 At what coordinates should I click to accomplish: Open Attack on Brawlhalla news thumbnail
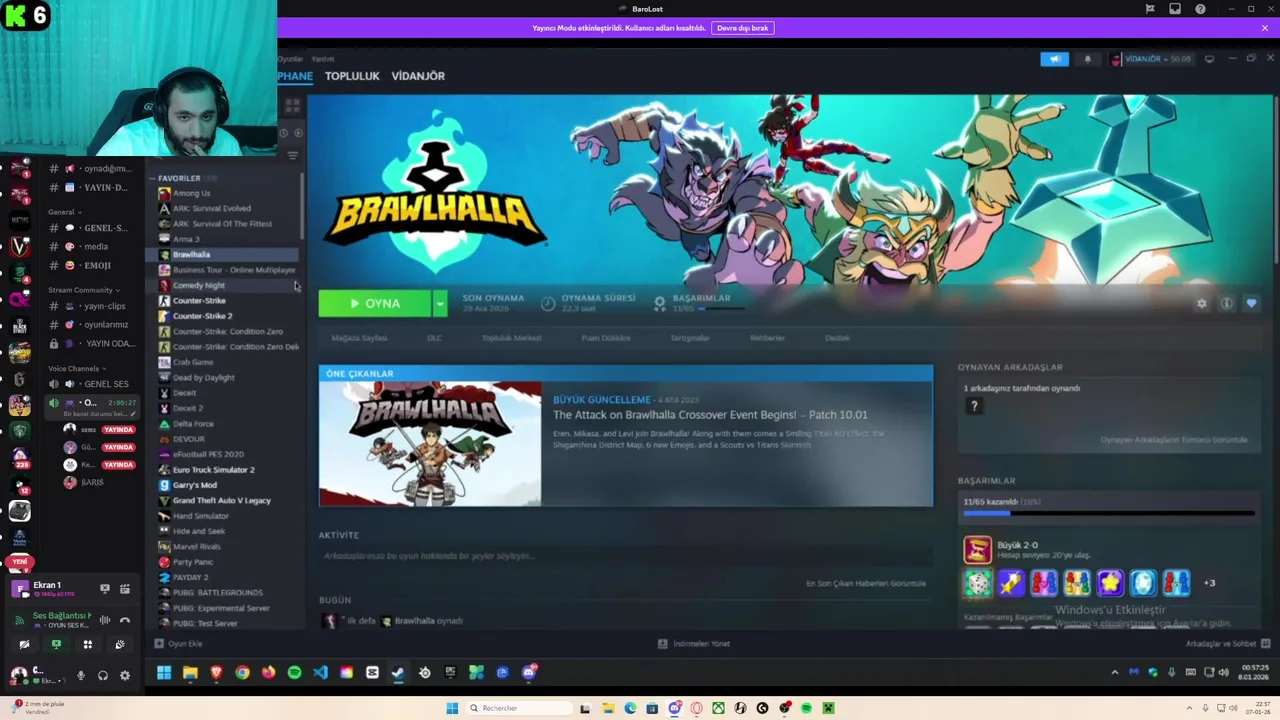point(430,443)
